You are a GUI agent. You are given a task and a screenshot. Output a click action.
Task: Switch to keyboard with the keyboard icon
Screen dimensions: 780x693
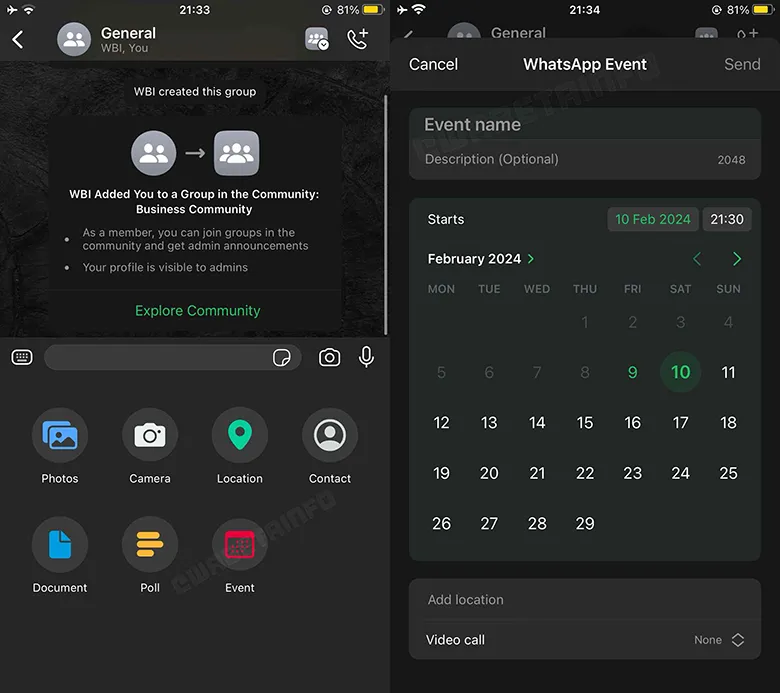22,357
